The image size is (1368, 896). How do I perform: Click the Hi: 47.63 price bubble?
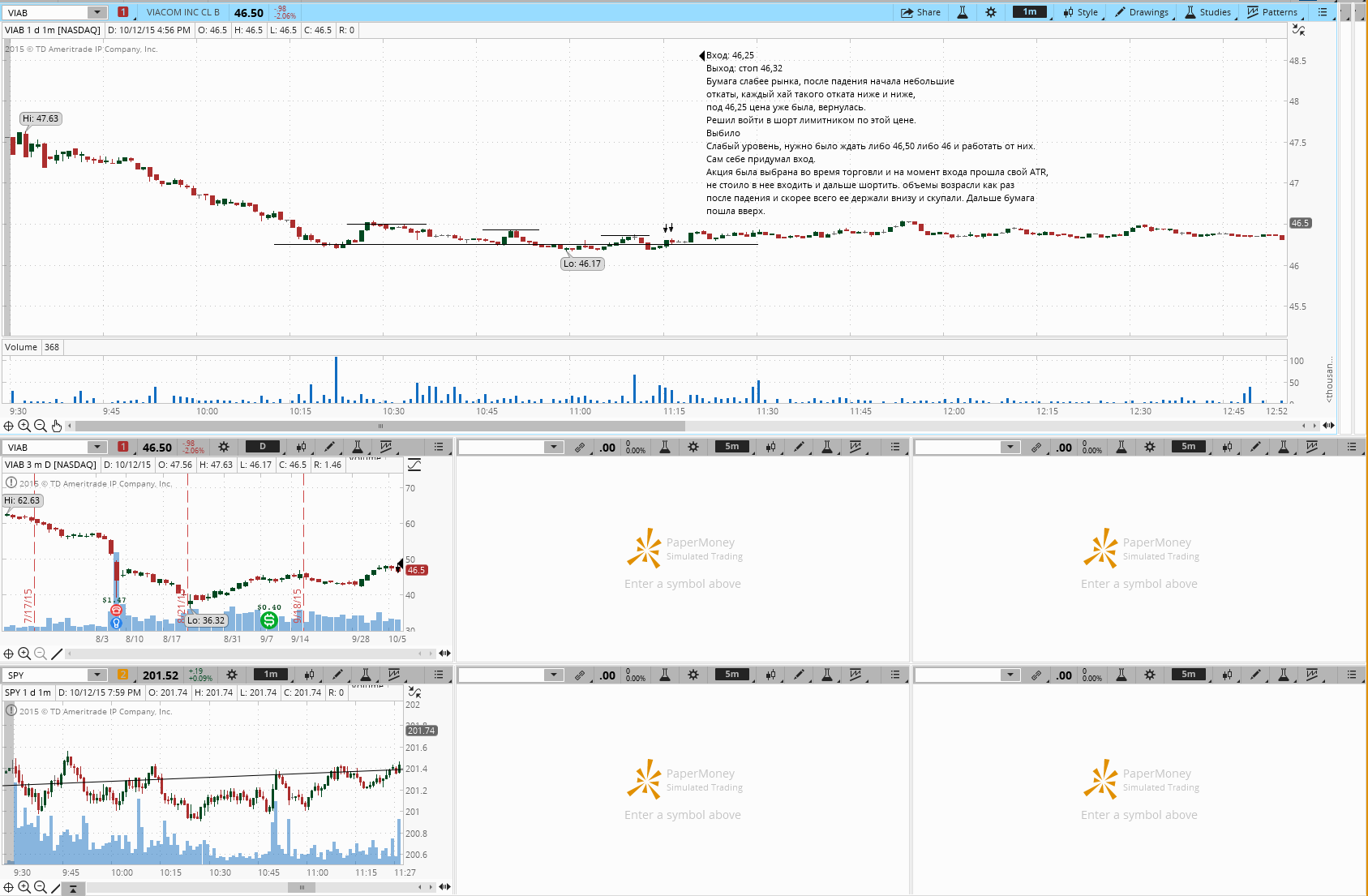pyautogui.click(x=41, y=118)
